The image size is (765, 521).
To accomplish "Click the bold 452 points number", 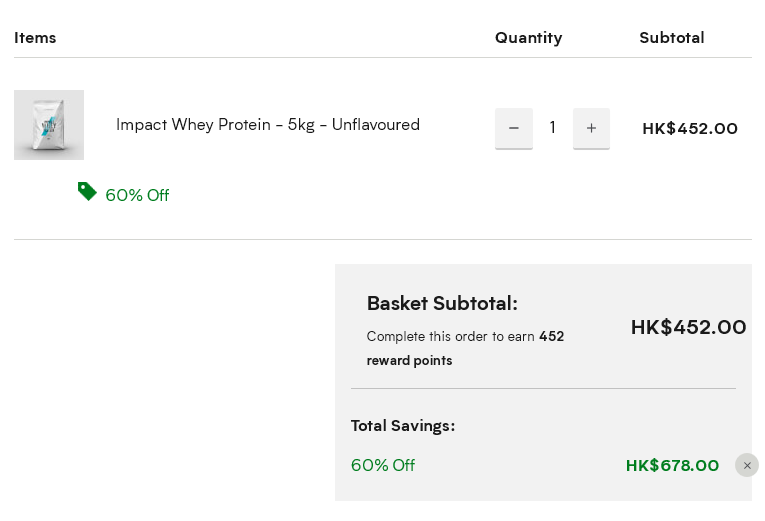I will coord(551,337).
